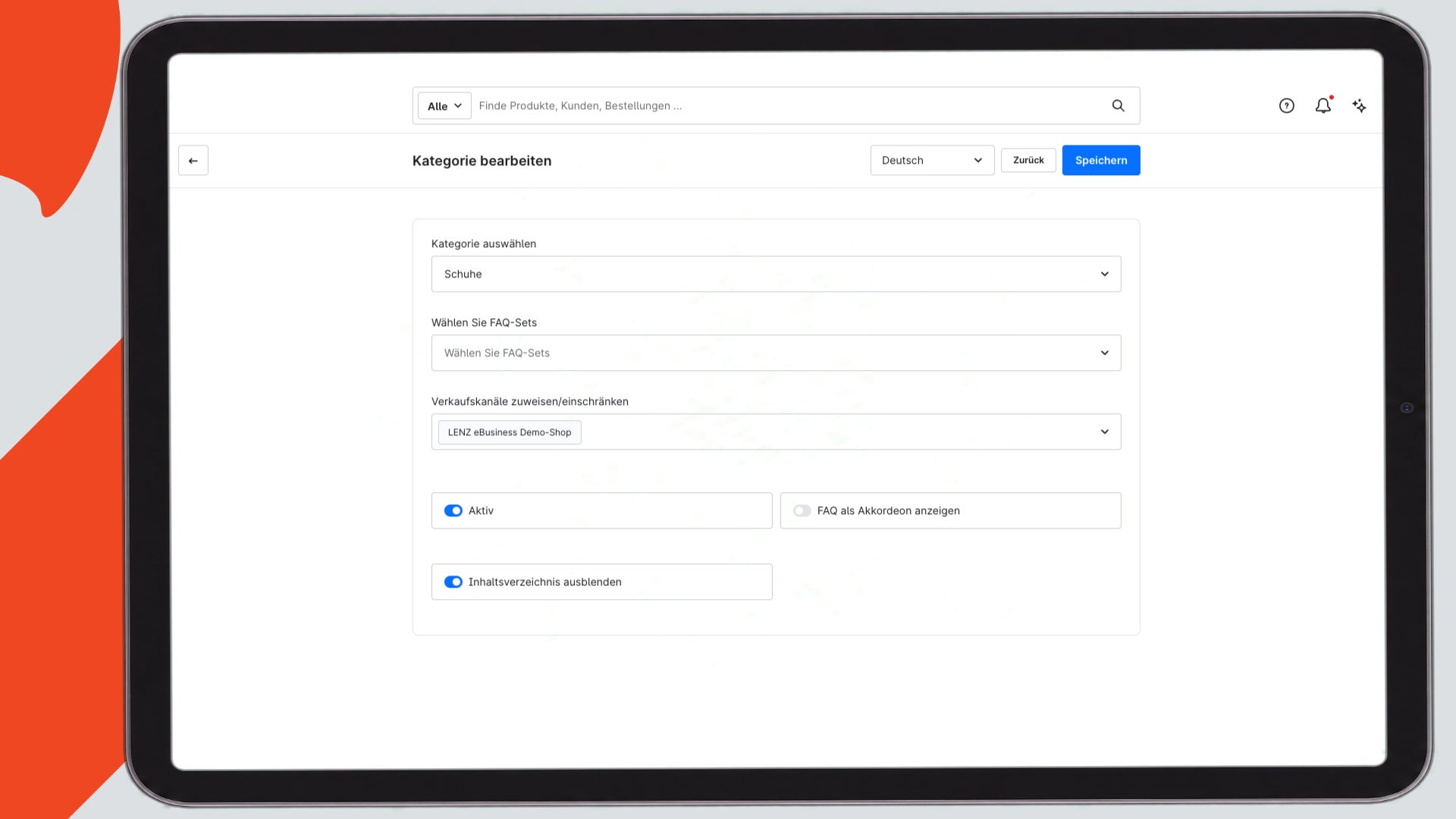This screenshot has width=1456, height=819.
Task: Click chevron in FAQ-Sets field
Action: point(1104,353)
